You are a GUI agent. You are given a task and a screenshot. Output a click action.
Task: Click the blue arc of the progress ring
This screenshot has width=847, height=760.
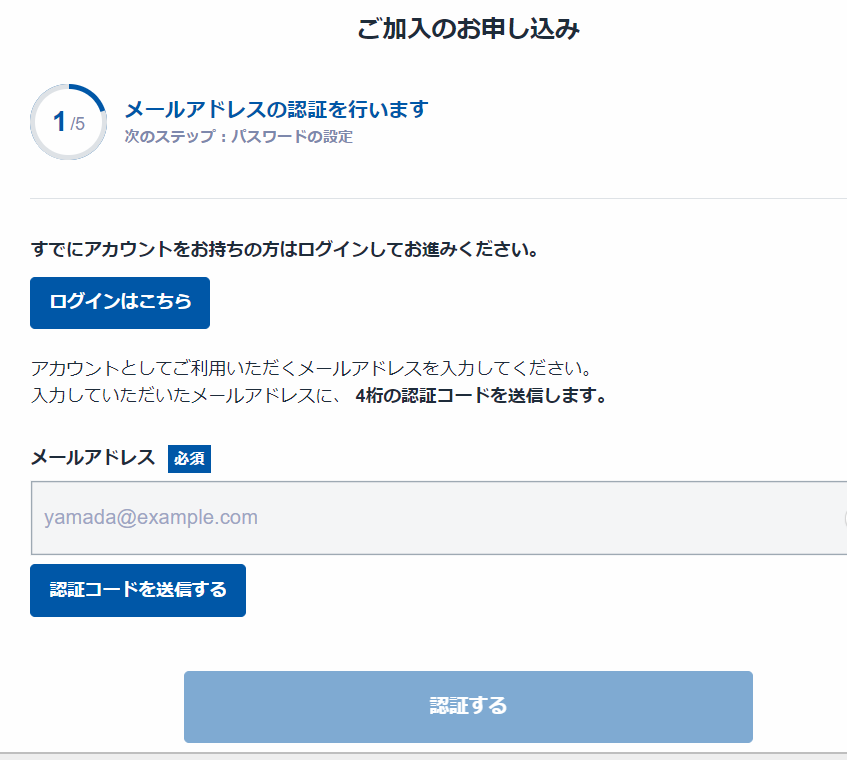click(x=93, y=93)
